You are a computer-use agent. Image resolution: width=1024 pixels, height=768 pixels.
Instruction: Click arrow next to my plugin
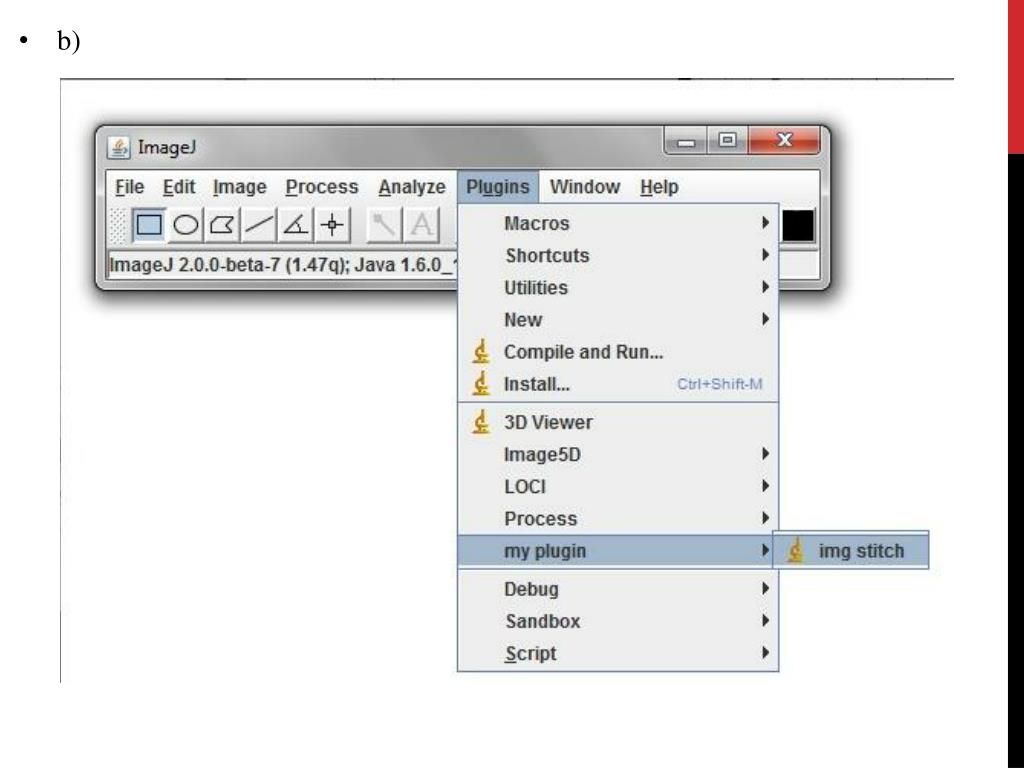coord(765,550)
